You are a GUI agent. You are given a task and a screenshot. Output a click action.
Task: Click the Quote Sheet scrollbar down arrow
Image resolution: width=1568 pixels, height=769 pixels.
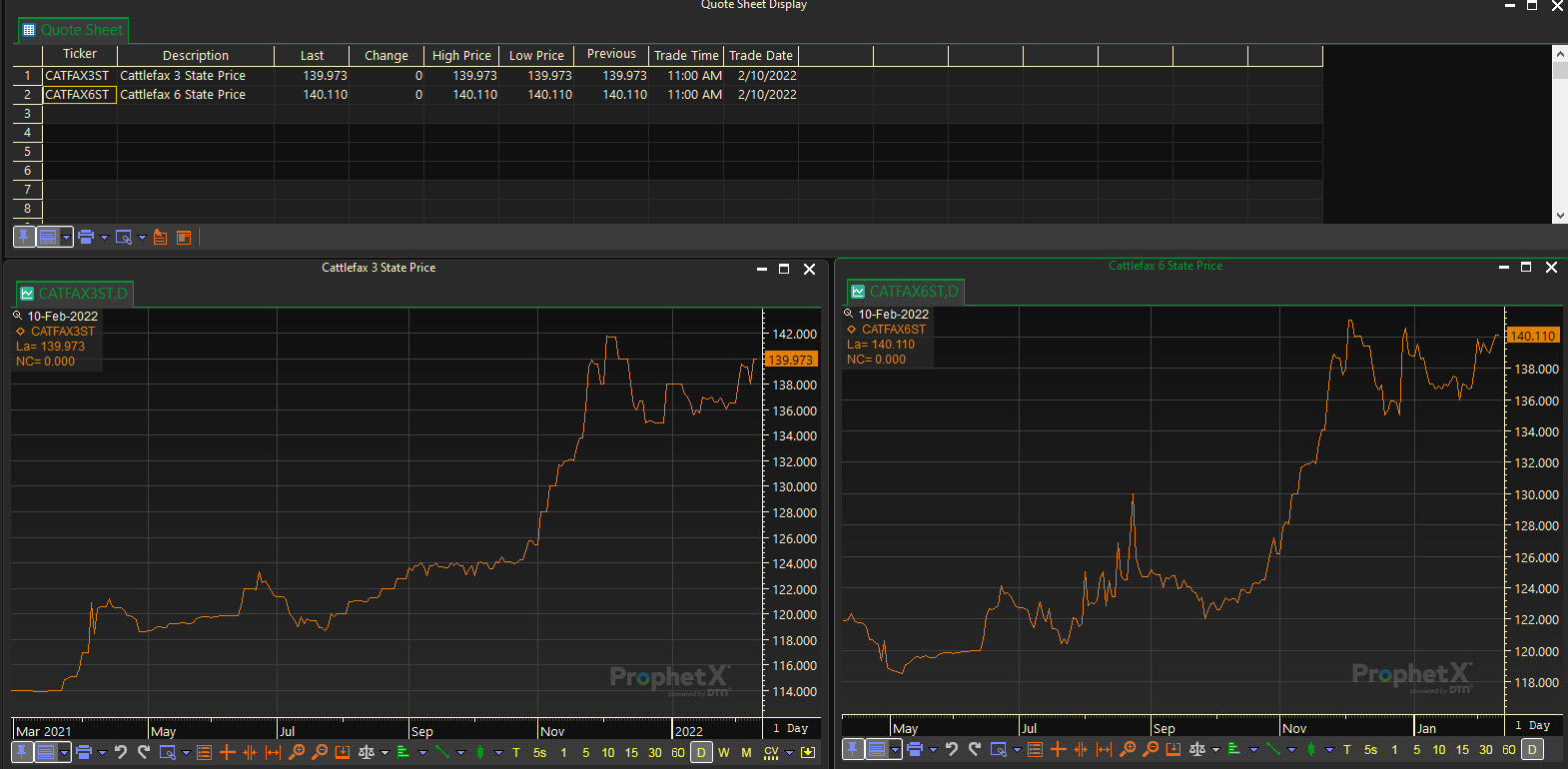[1560, 215]
